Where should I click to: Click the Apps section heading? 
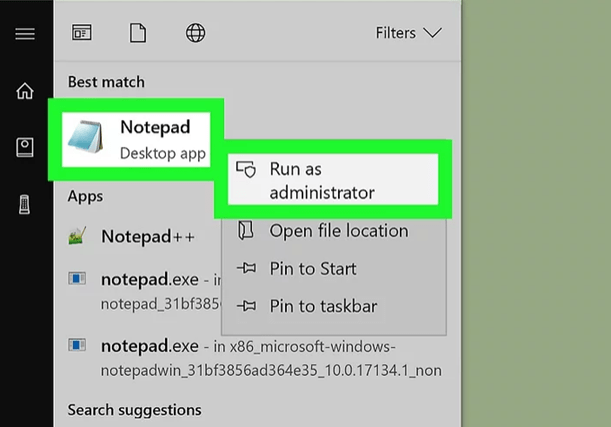(x=85, y=196)
